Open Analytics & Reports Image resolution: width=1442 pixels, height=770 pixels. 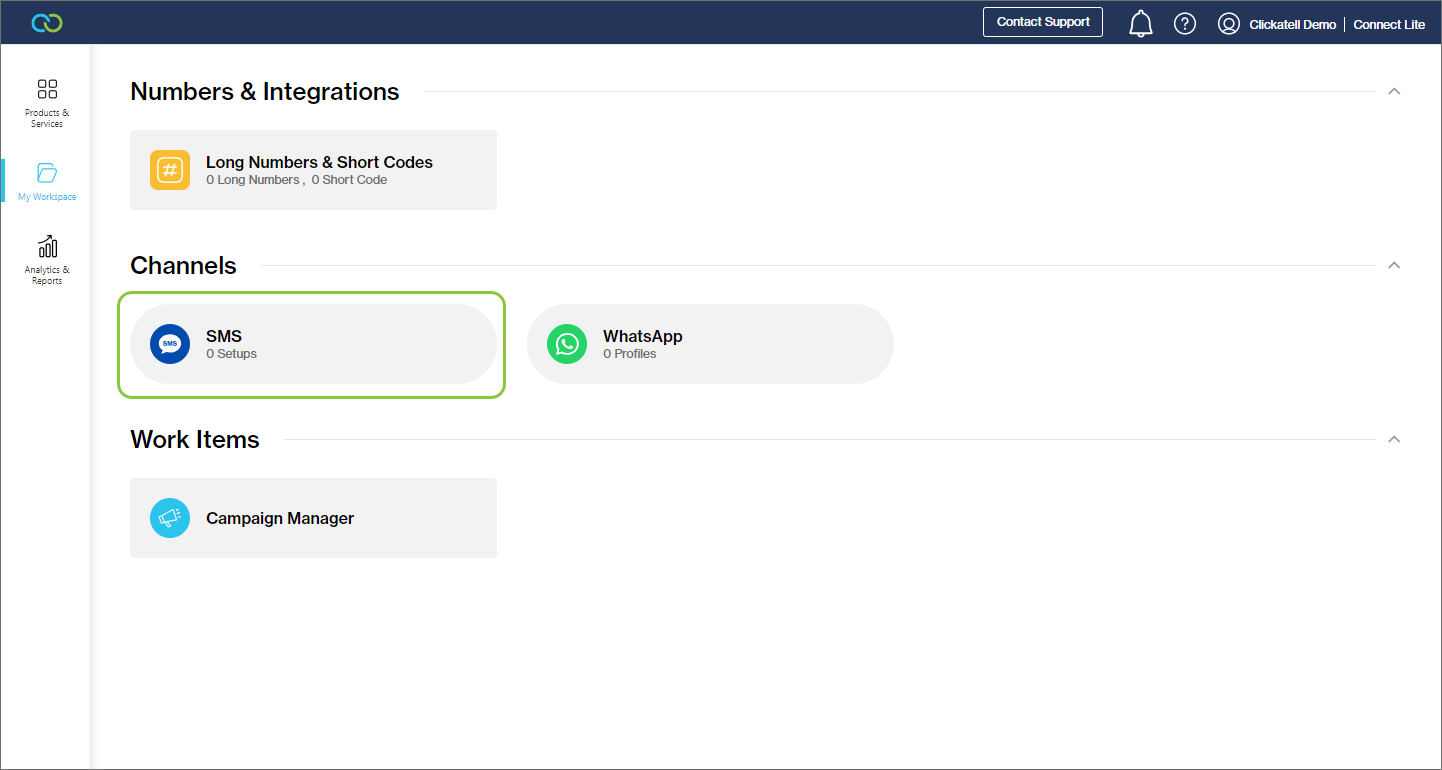coord(47,260)
